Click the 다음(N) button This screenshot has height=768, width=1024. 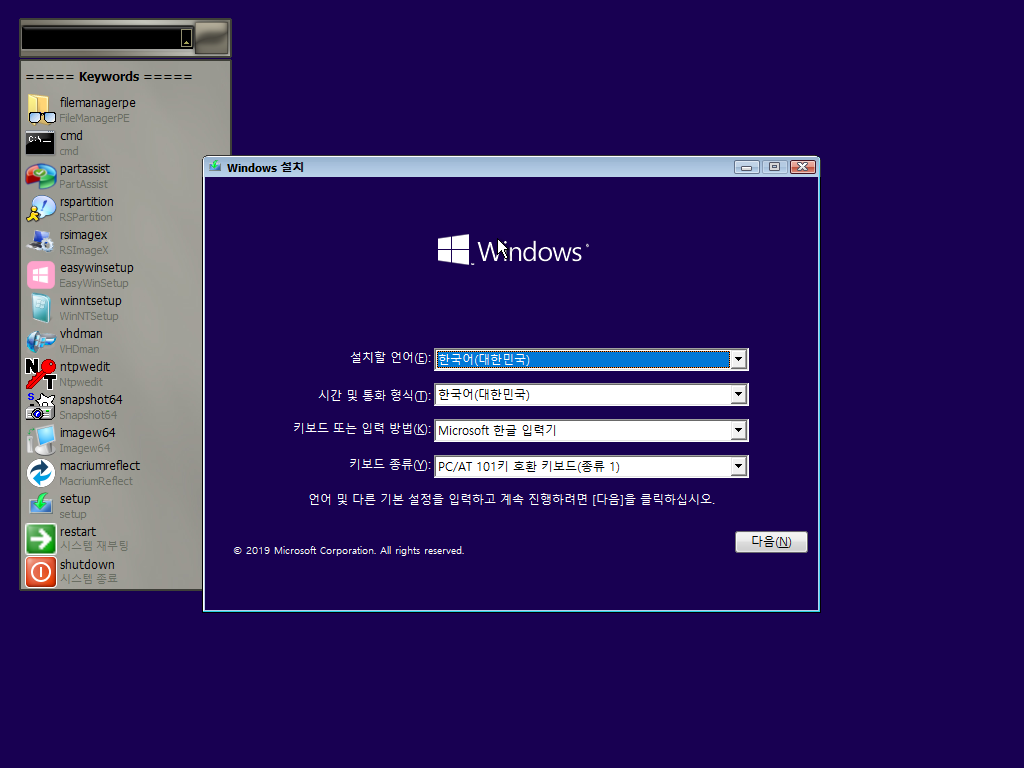tap(771, 541)
